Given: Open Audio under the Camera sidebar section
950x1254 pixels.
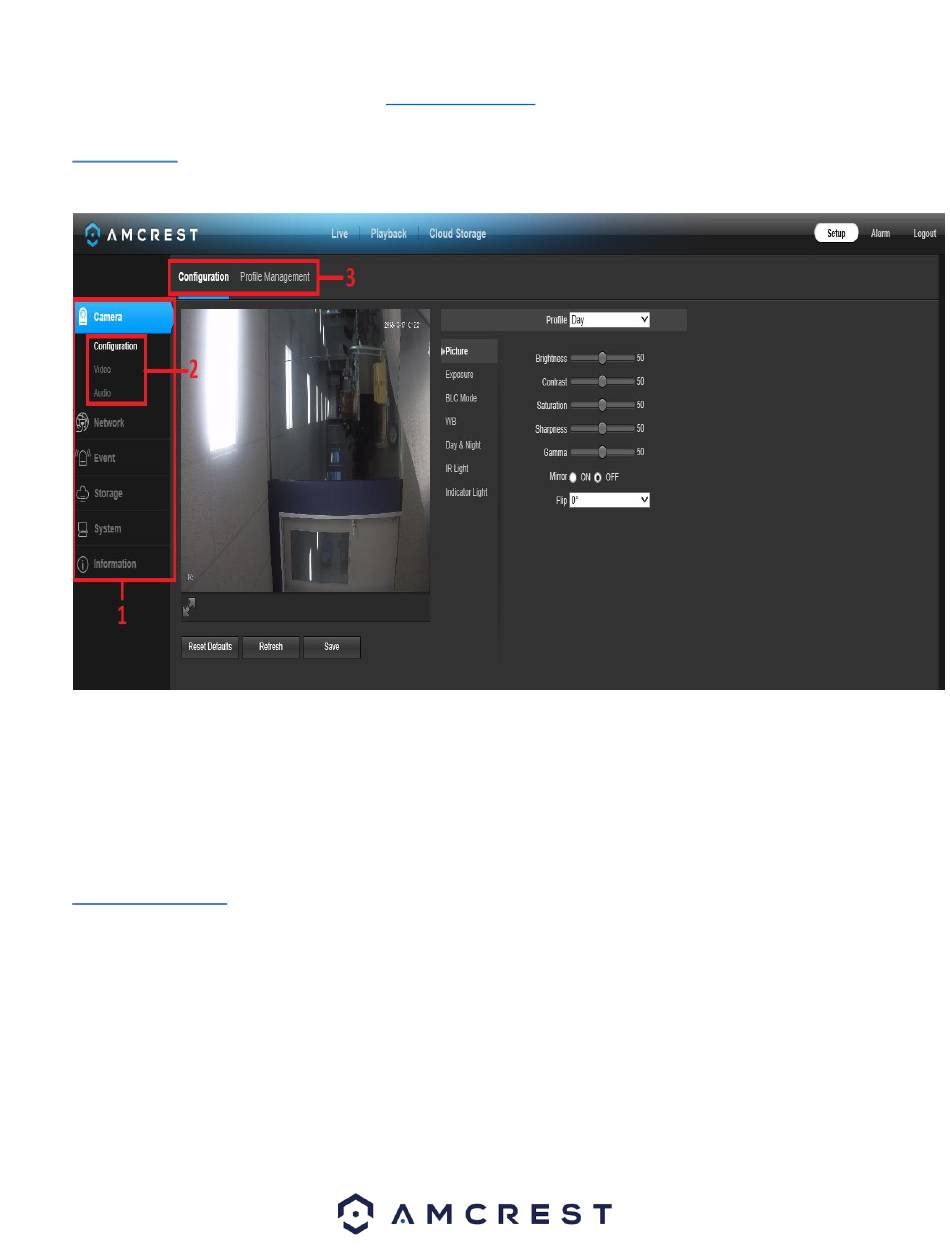Looking at the screenshot, I should [x=102, y=393].
